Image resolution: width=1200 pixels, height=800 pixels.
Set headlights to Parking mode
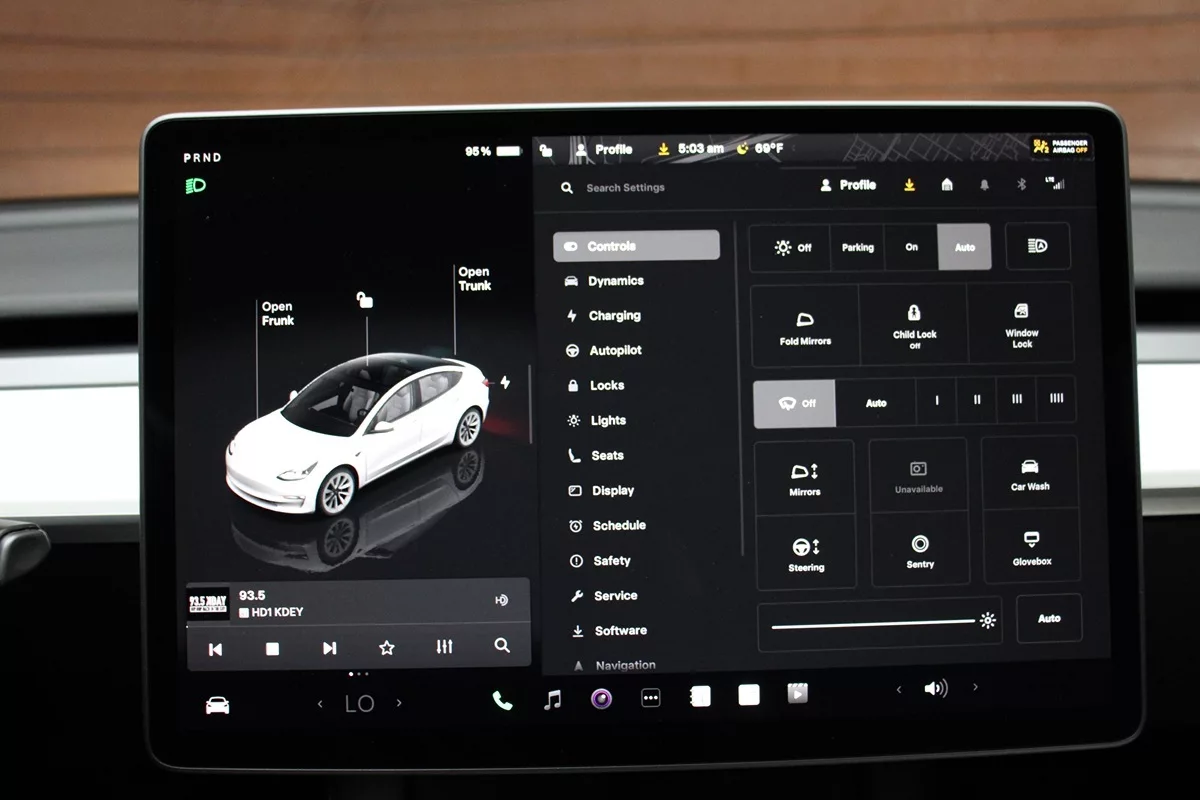coord(857,247)
